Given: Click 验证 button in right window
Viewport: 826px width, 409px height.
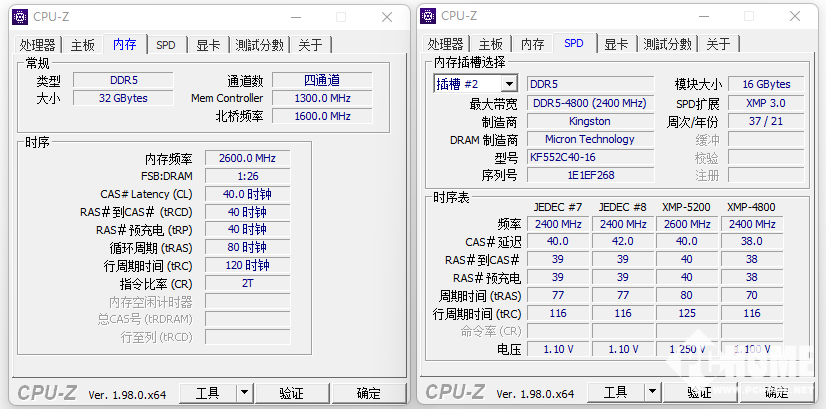Looking at the screenshot, I should 700,393.
